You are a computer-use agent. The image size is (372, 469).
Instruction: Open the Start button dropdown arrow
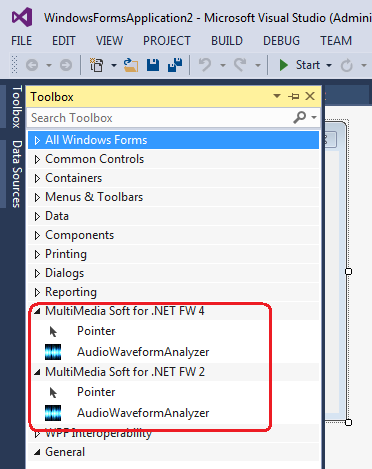click(329, 65)
